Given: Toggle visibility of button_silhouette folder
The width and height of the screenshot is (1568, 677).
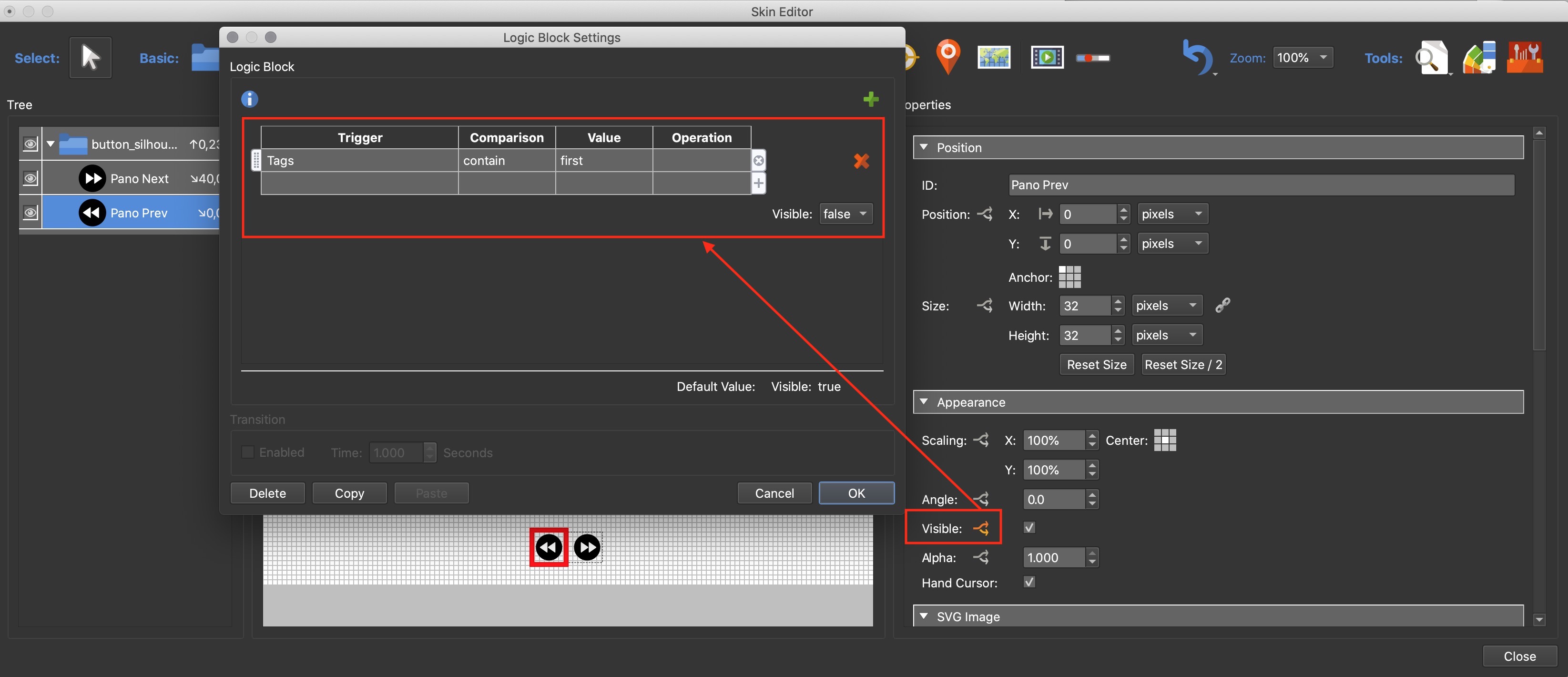Looking at the screenshot, I should pyautogui.click(x=30, y=144).
